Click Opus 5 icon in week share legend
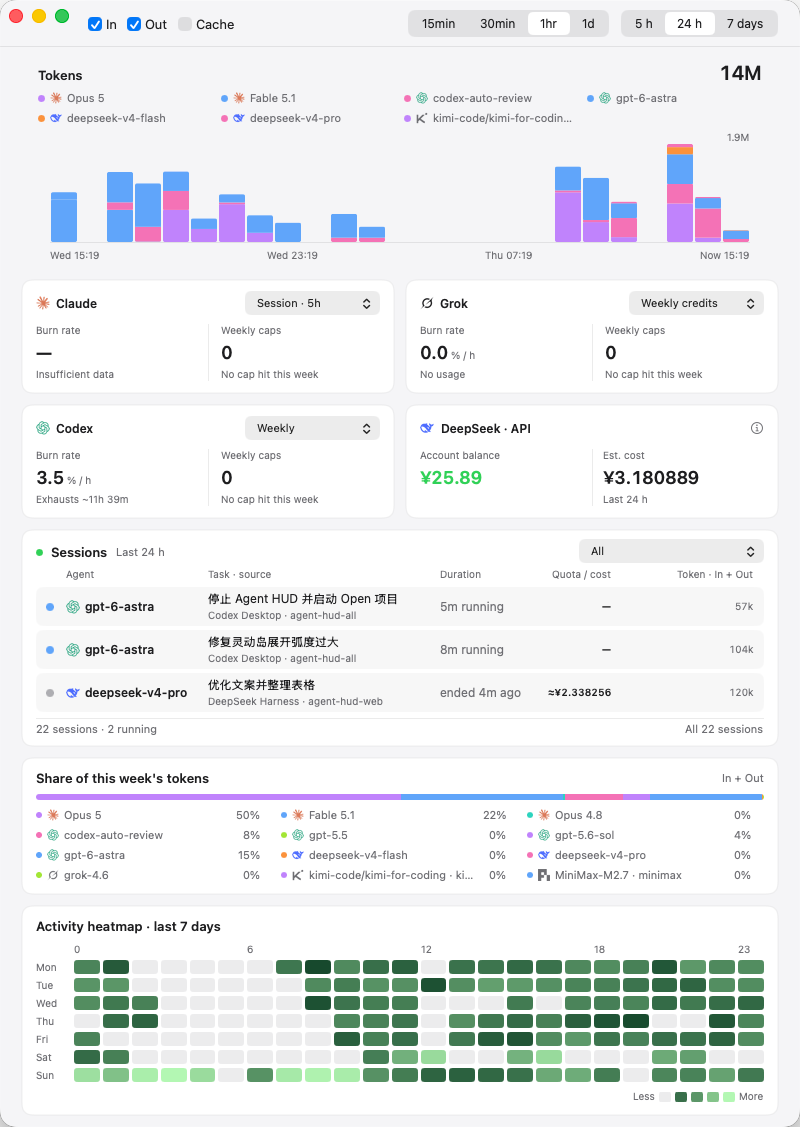Viewport: 800px width, 1127px height. (52, 815)
